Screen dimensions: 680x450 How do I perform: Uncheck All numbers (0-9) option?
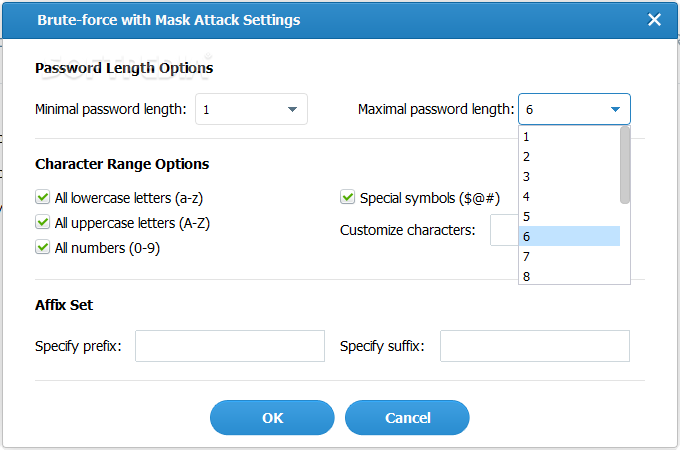click(x=43, y=248)
